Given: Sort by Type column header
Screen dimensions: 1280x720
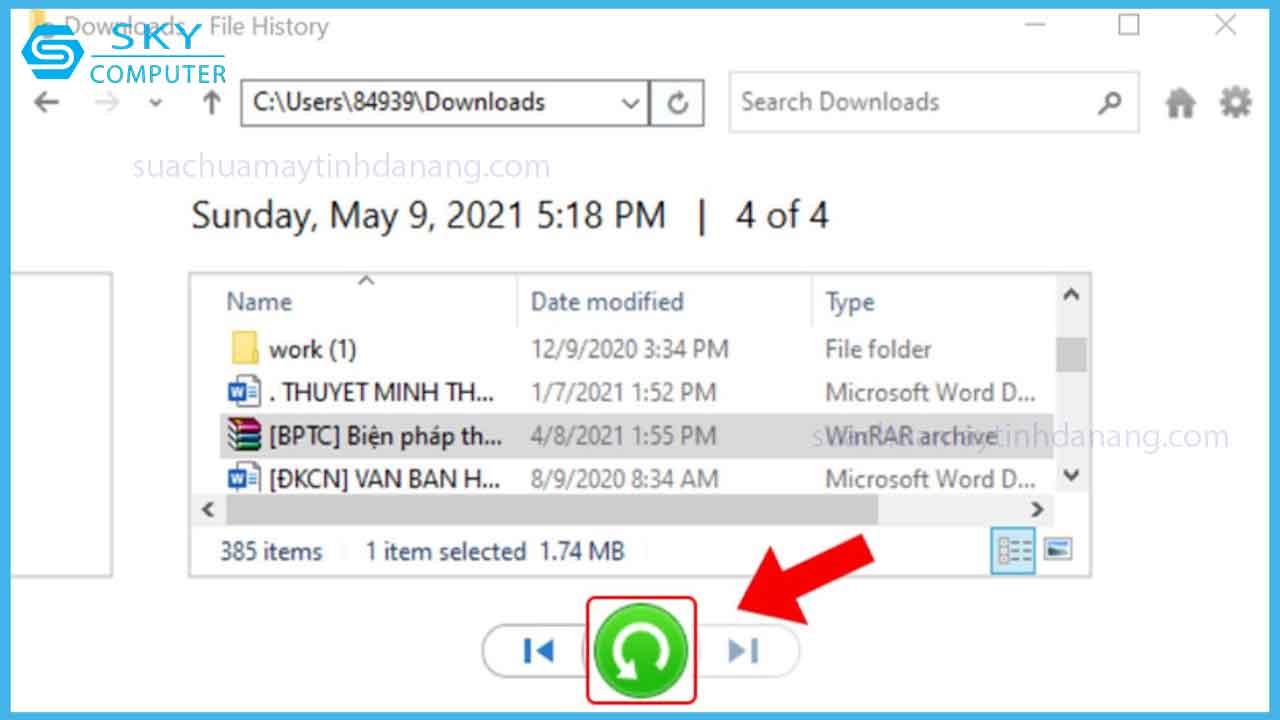Looking at the screenshot, I should coord(850,302).
